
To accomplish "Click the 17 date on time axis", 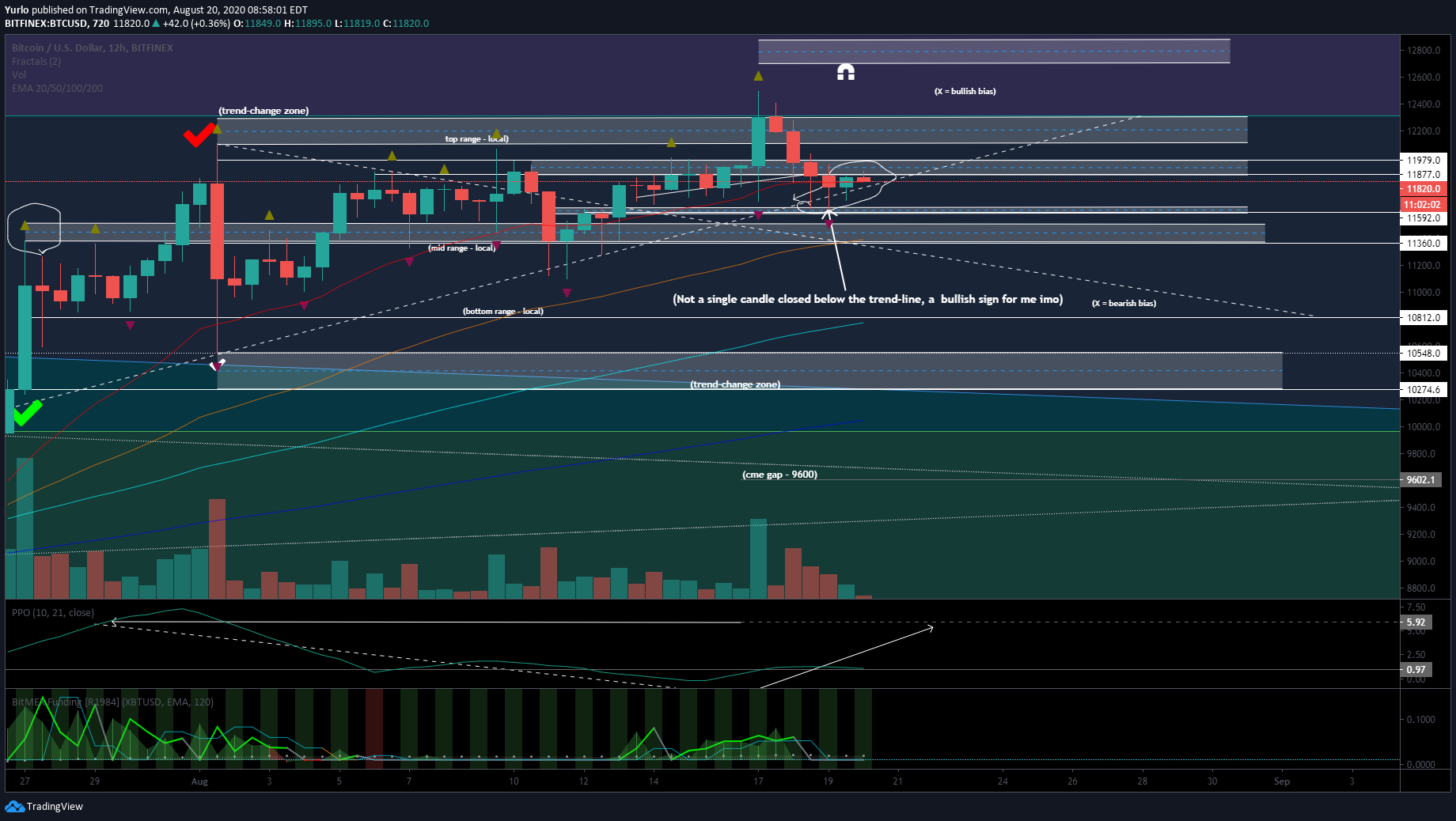I will (758, 781).
